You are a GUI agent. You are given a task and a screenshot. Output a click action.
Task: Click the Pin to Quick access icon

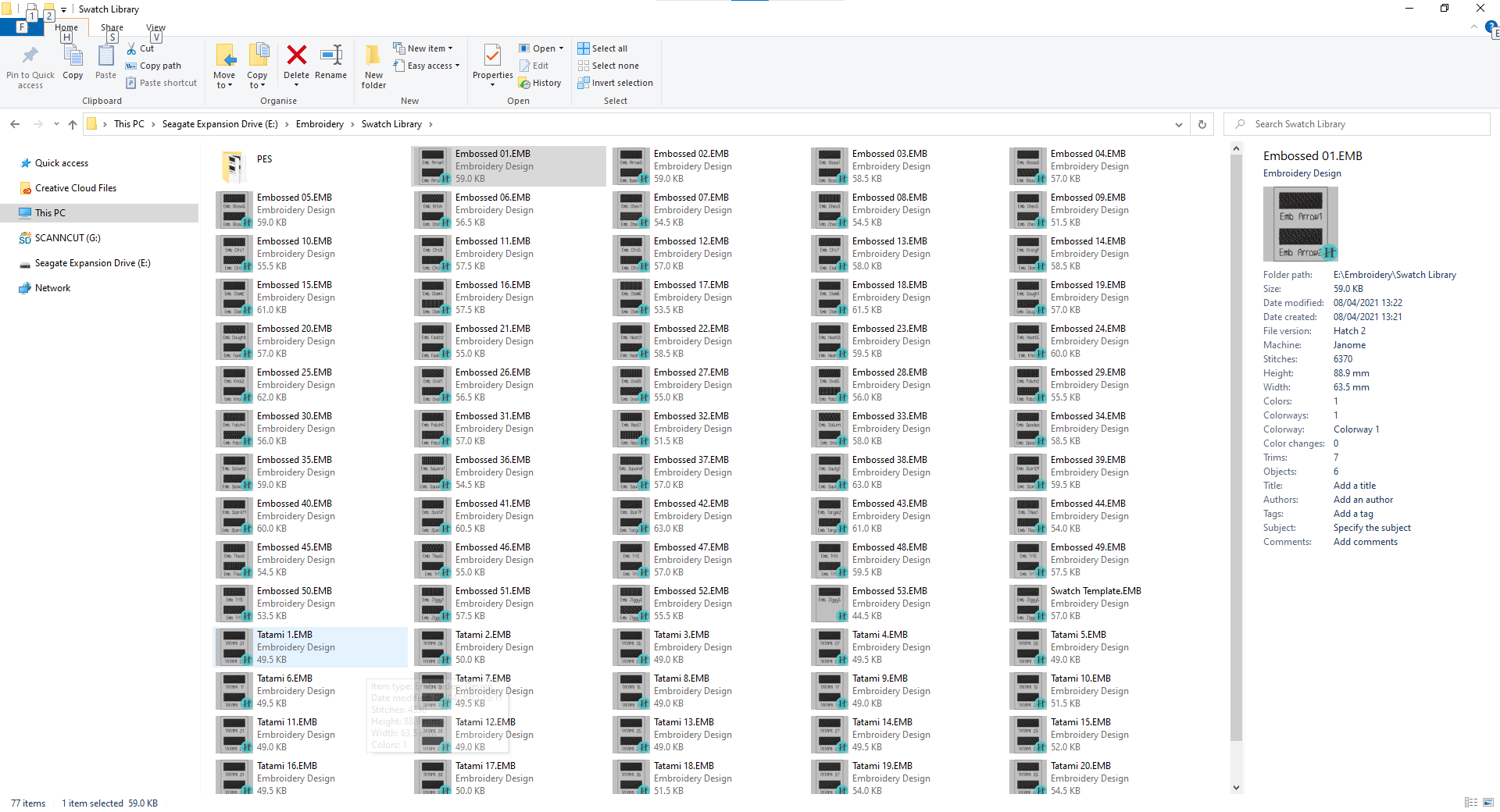tap(30, 66)
